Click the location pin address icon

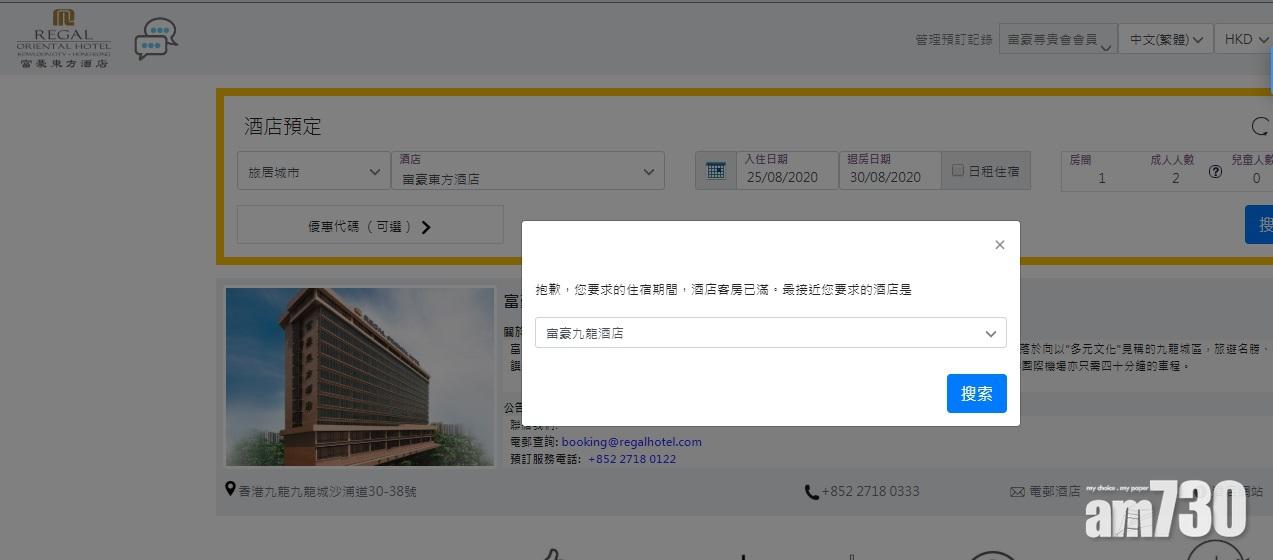pos(231,490)
